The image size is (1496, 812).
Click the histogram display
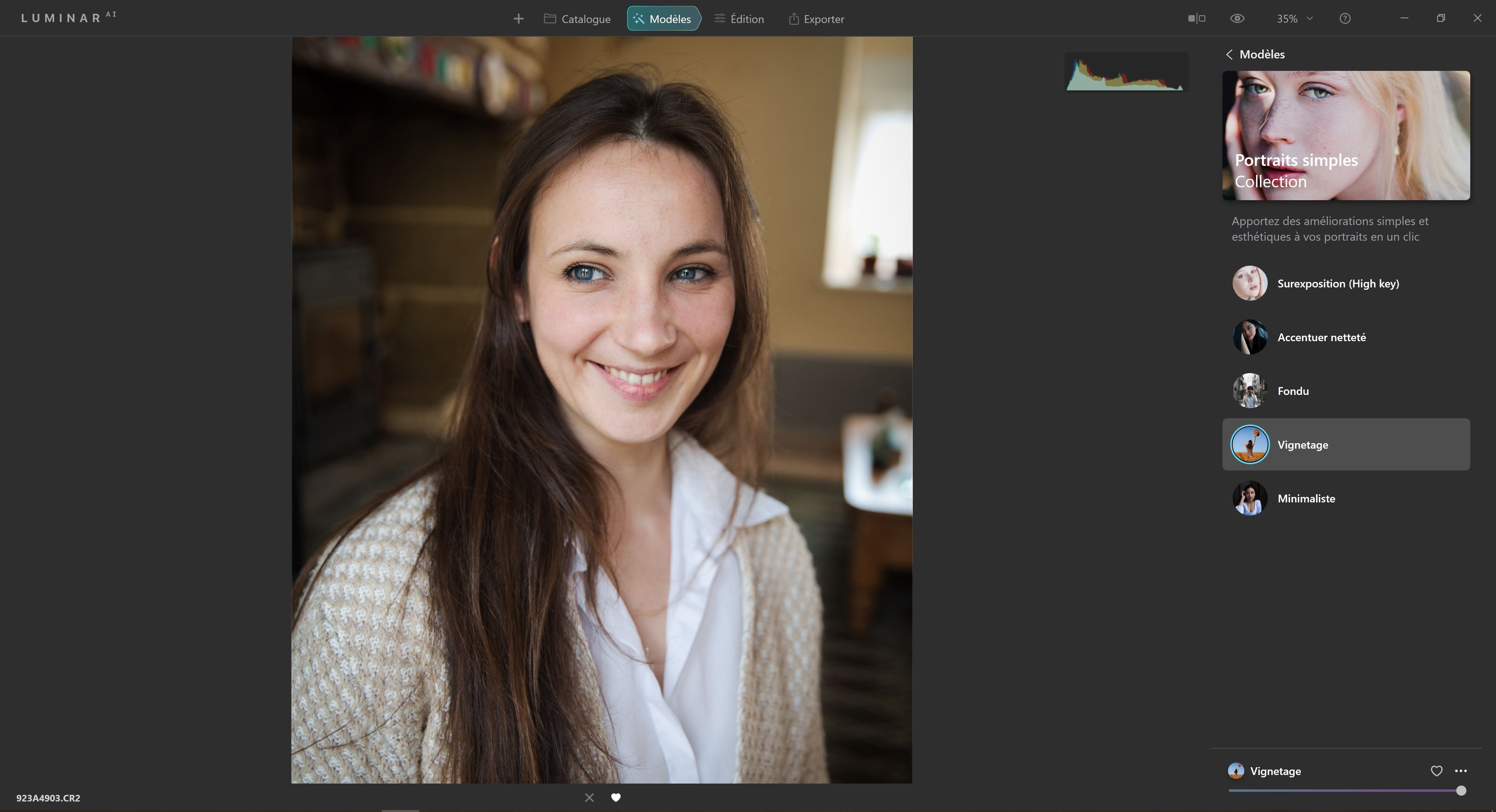[x=1126, y=72]
